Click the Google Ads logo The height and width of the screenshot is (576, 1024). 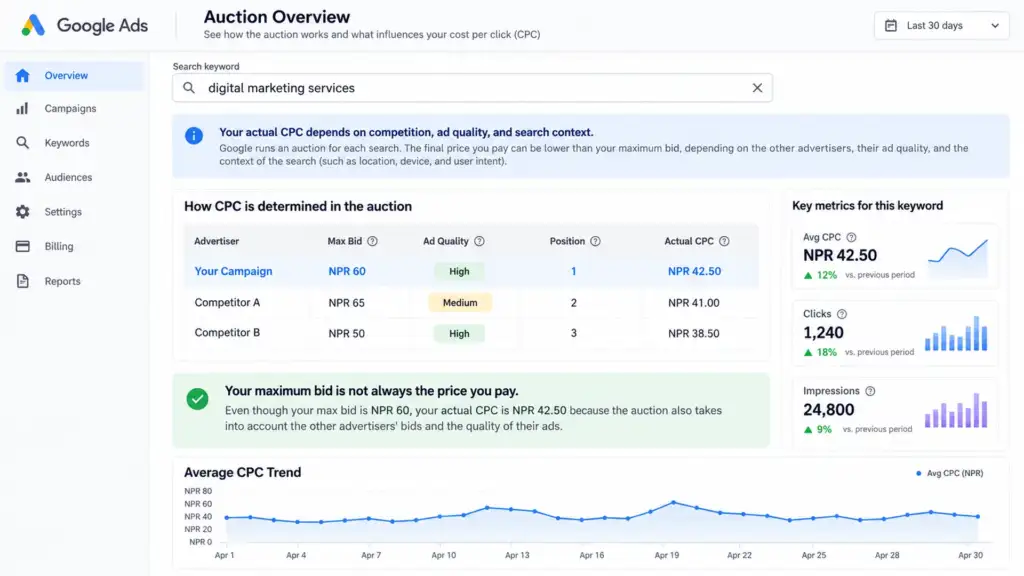(x=85, y=25)
